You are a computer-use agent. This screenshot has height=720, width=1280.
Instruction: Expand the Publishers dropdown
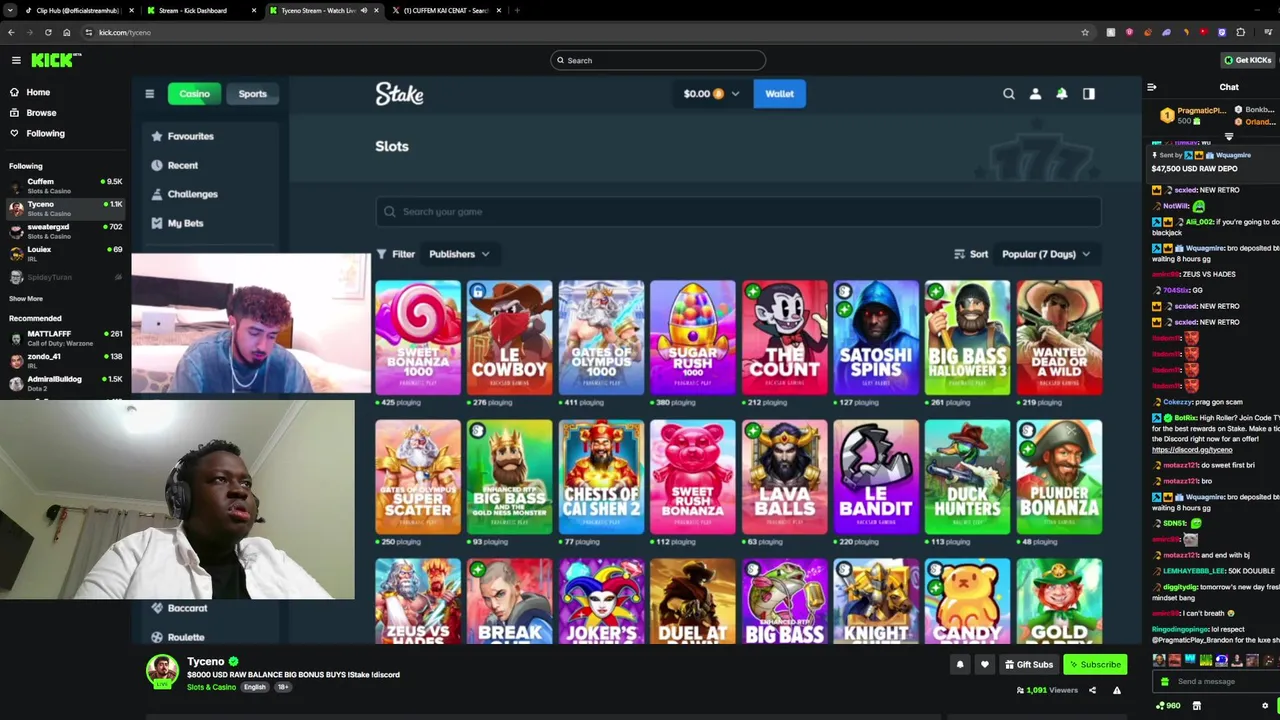click(x=460, y=254)
